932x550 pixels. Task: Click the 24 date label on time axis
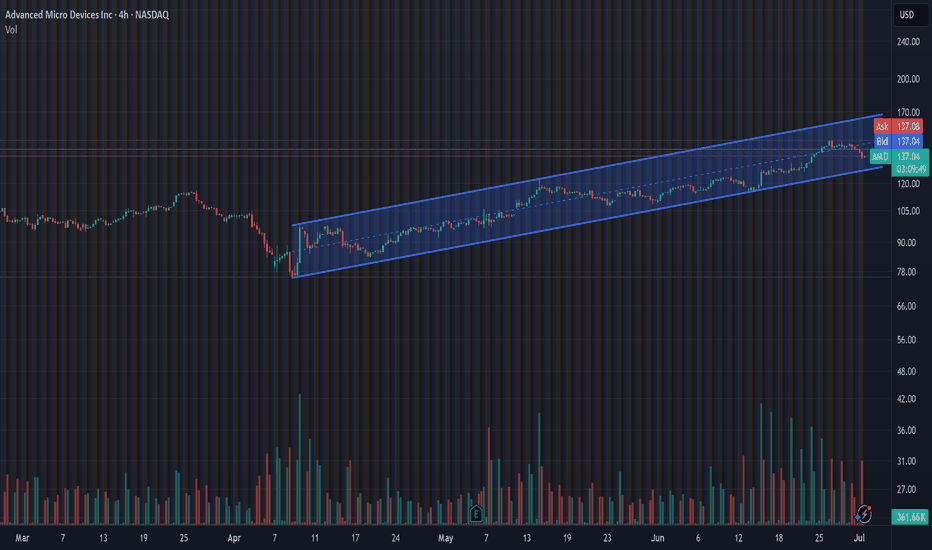(395, 538)
